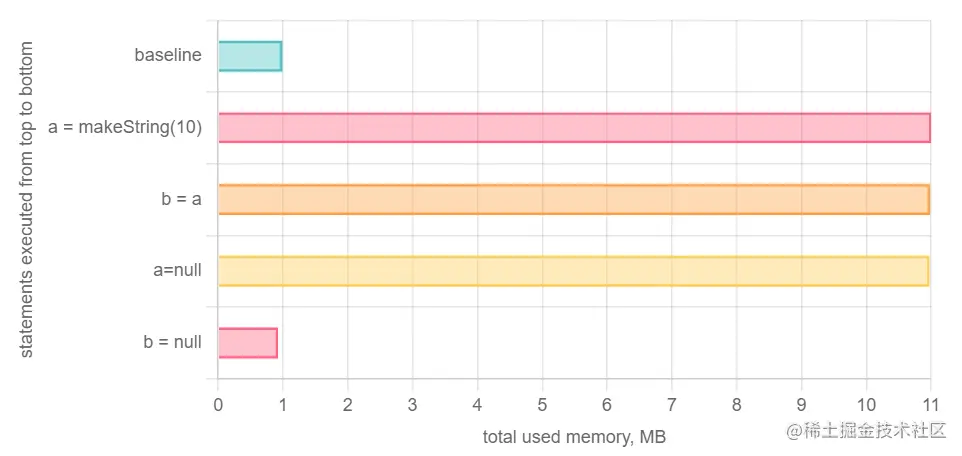Image resolution: width=962 pixels, height=456 pixels.
Task: Click the "baseline" axis label
Action: [x=168, y=56]
